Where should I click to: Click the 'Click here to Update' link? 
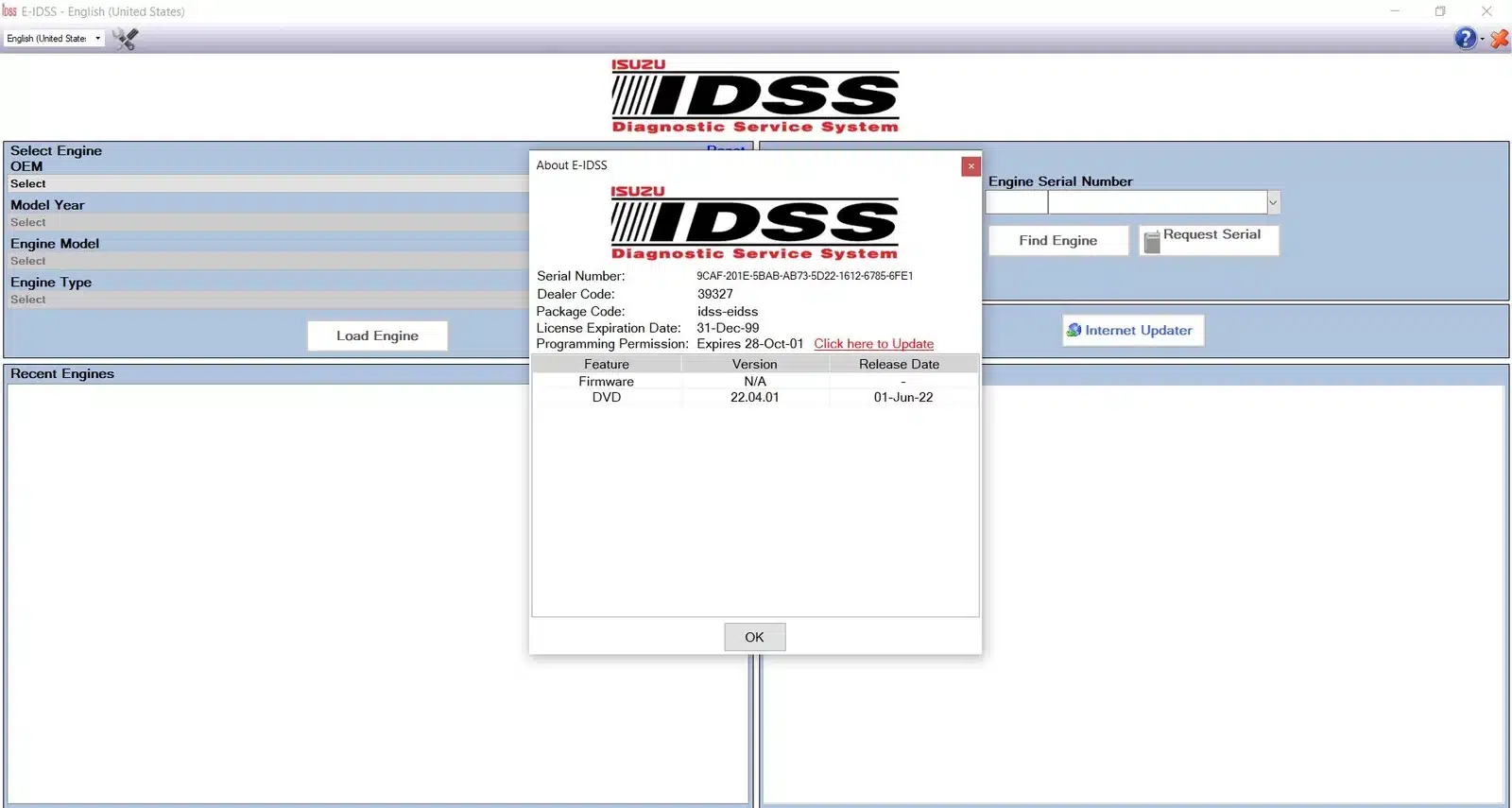pyautogui.click(x=873, y=344)
